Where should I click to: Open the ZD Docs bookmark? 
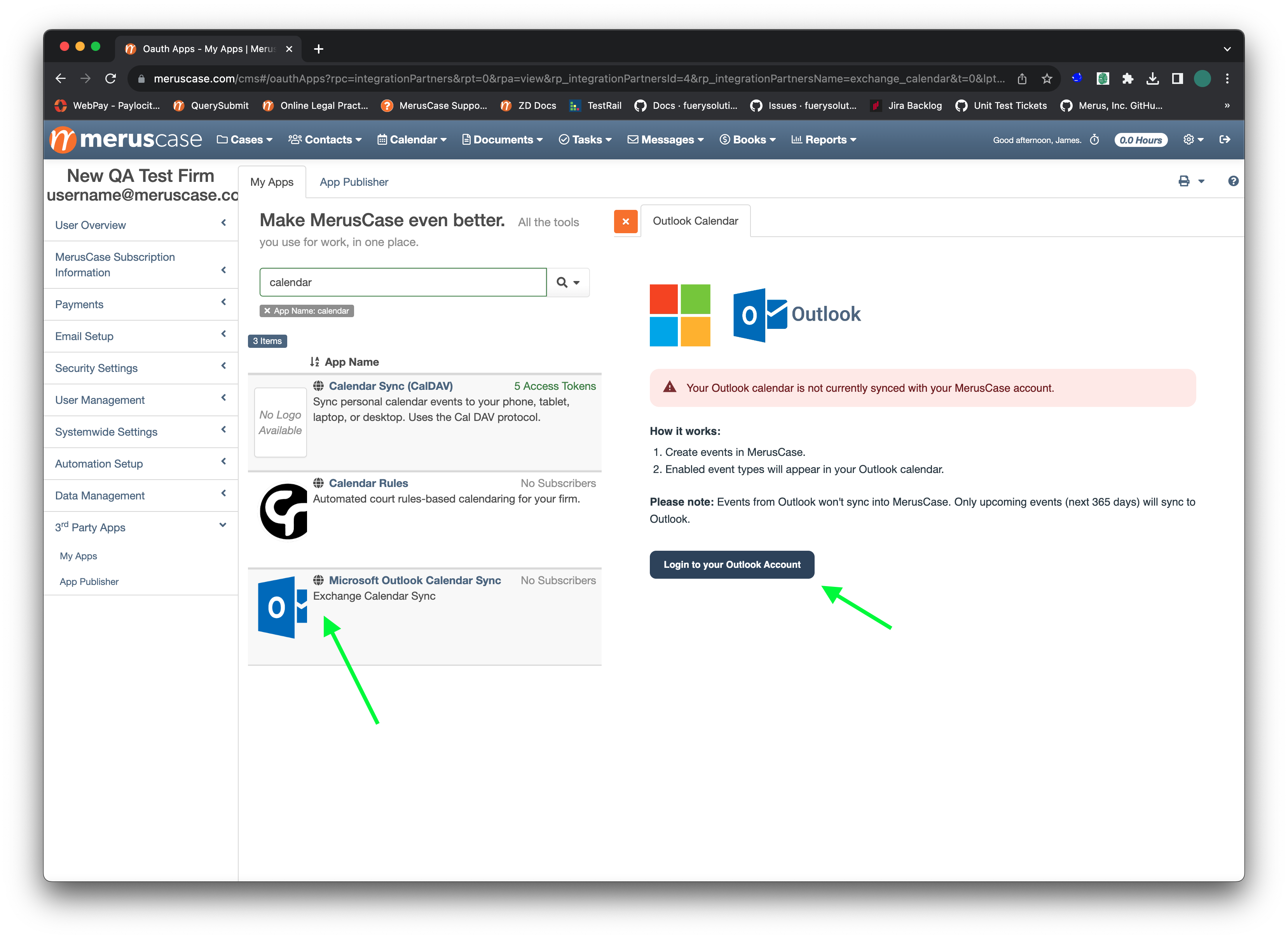(528, 105)
